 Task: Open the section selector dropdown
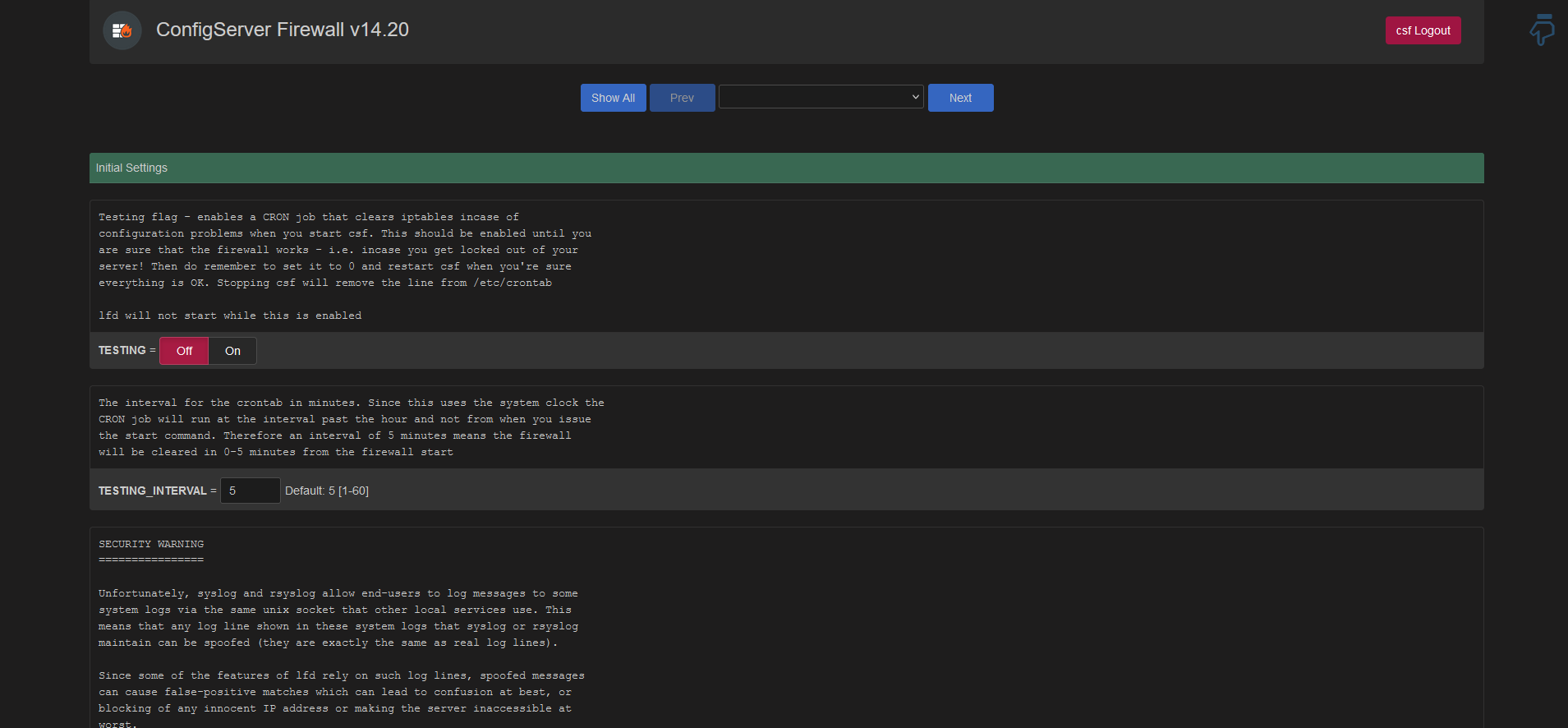tap(821, 96)
